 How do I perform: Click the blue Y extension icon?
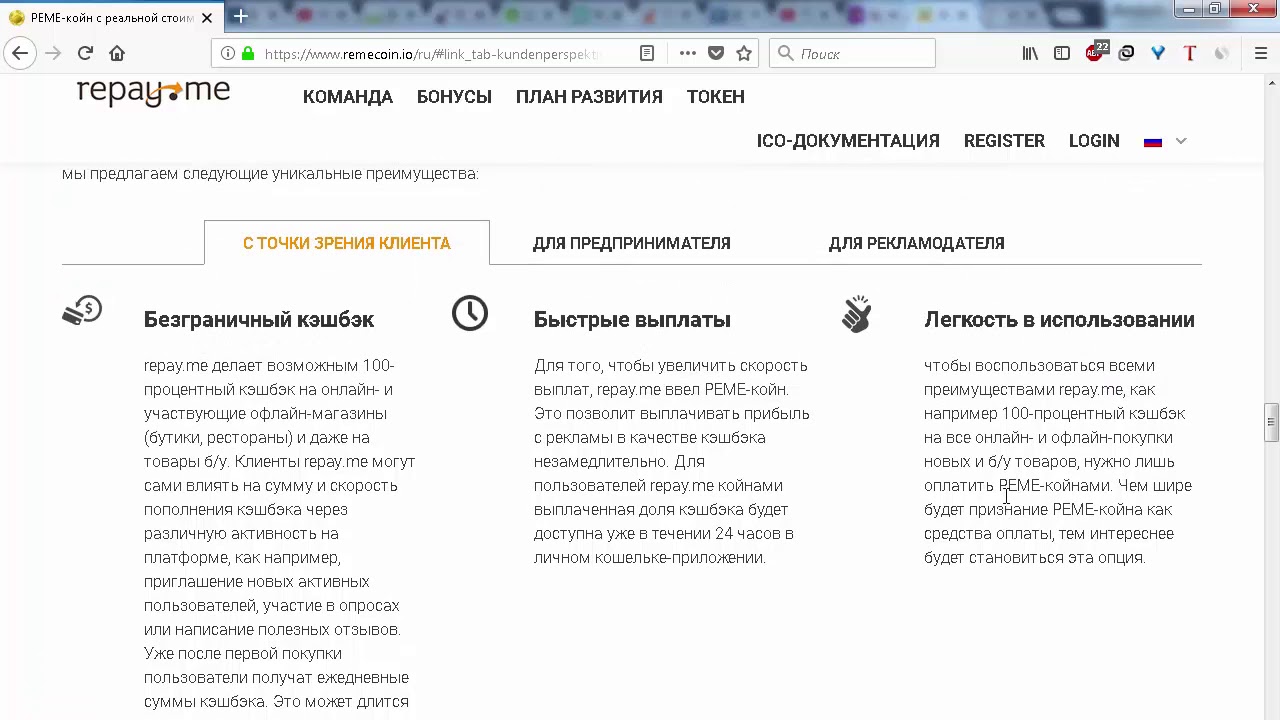point(1158,54)
